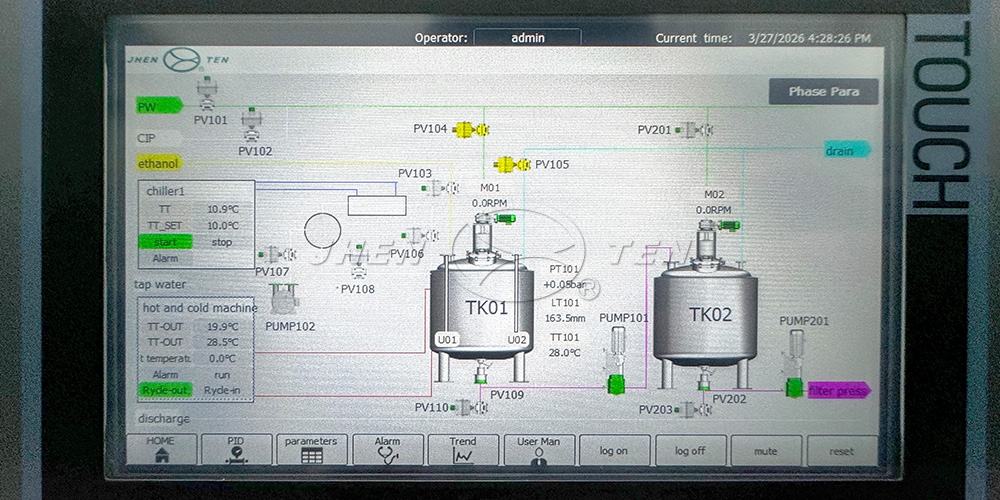The height and width of the screenshot is (500, 1000).
Task: Click the Phase Para button
Action: [822, 91]
